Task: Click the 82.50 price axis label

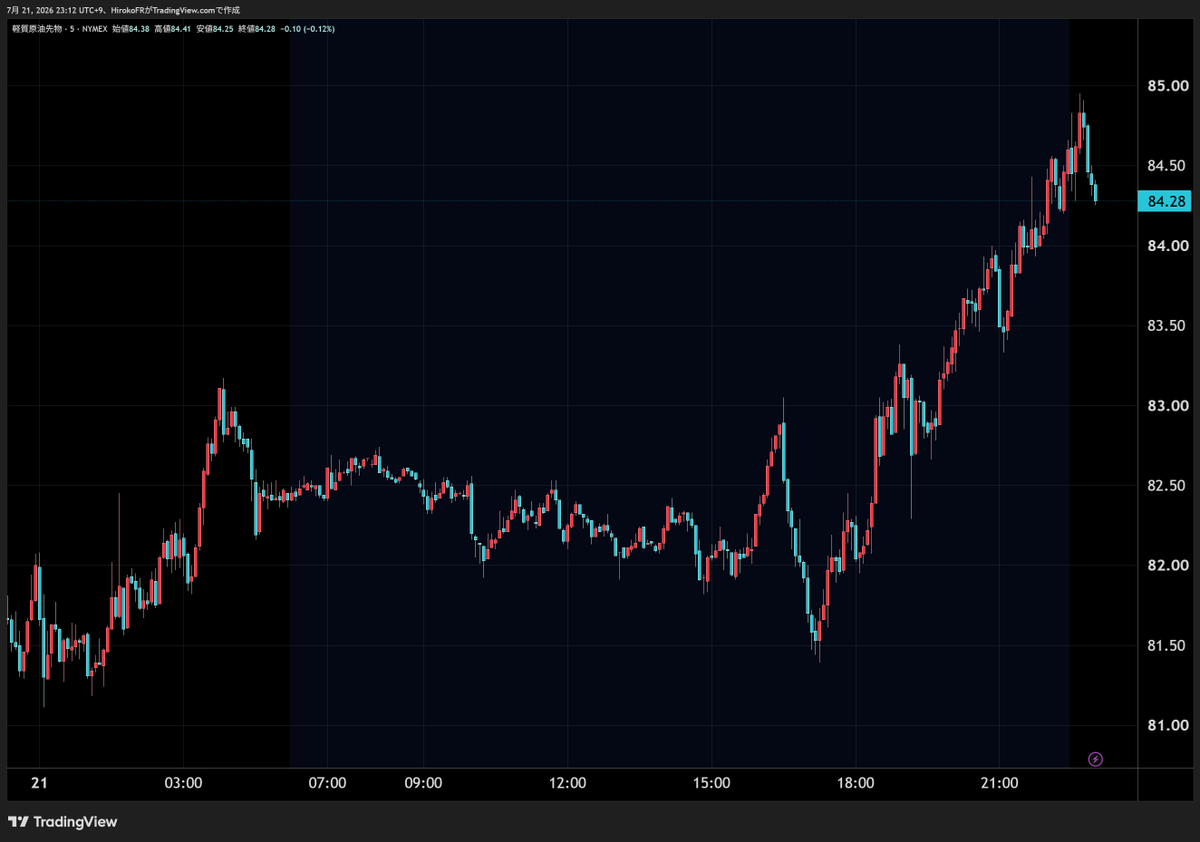Action: (1167, 486)
